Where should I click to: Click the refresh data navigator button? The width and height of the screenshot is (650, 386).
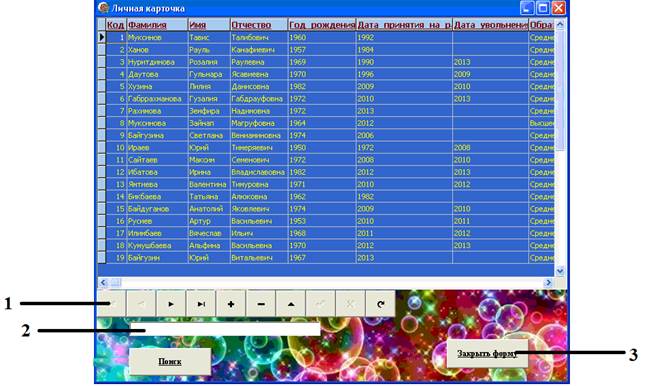tap(381, 304)
